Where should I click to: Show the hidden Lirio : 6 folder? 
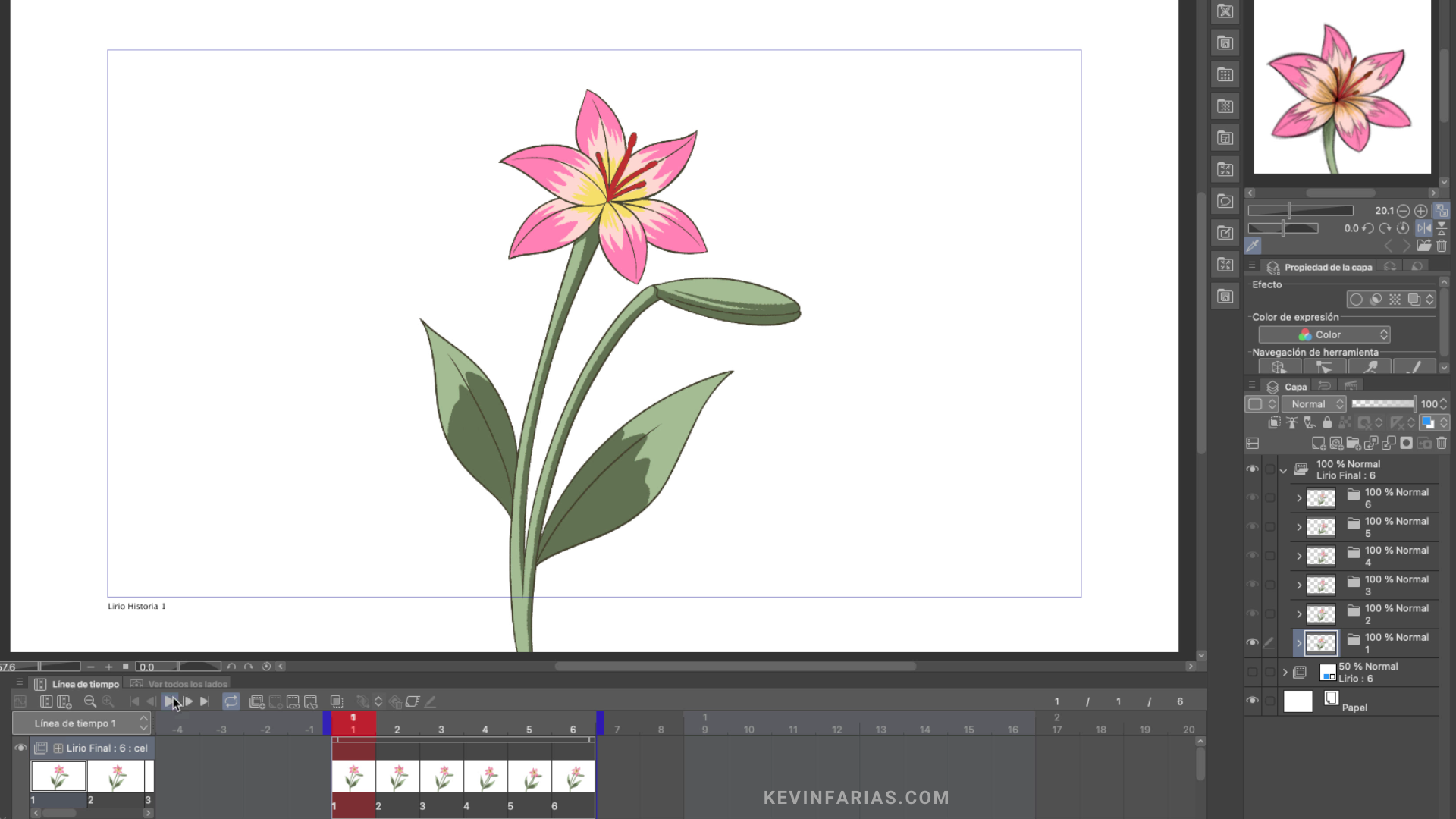coord(1252,672)
